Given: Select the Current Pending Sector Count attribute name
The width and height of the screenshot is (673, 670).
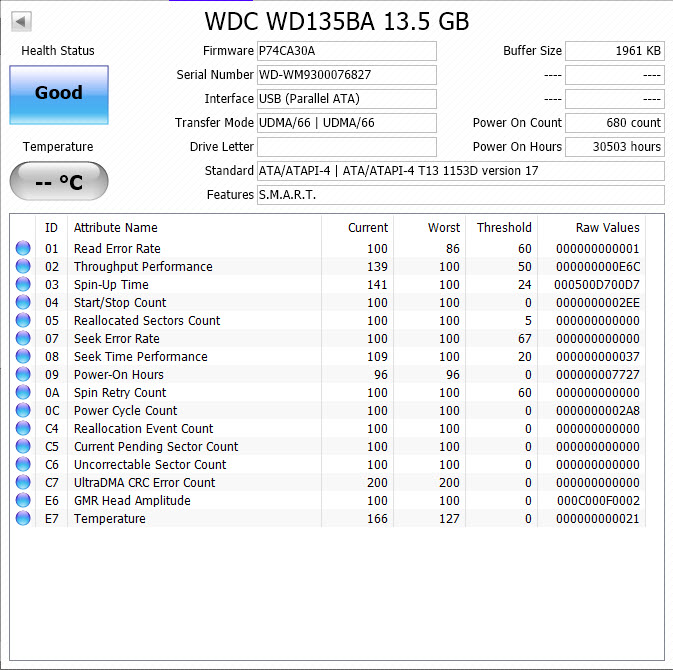Looking at the screenshot, I should (156, 447).
